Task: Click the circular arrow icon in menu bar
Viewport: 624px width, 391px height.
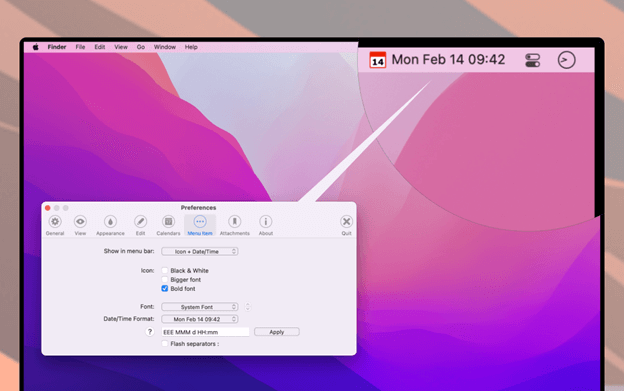Action: pos(566,60)
